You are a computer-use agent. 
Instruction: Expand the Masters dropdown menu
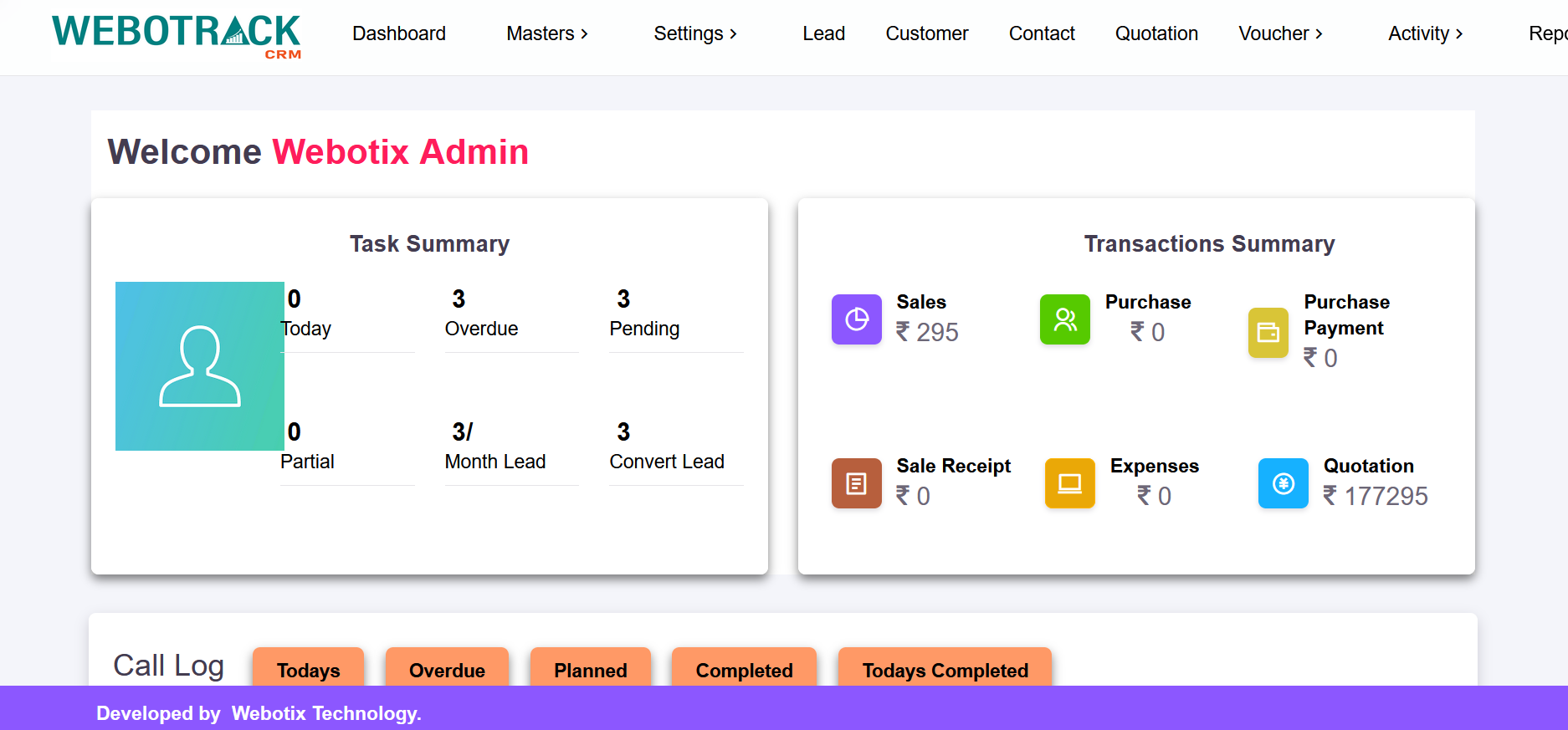point(547,33)
